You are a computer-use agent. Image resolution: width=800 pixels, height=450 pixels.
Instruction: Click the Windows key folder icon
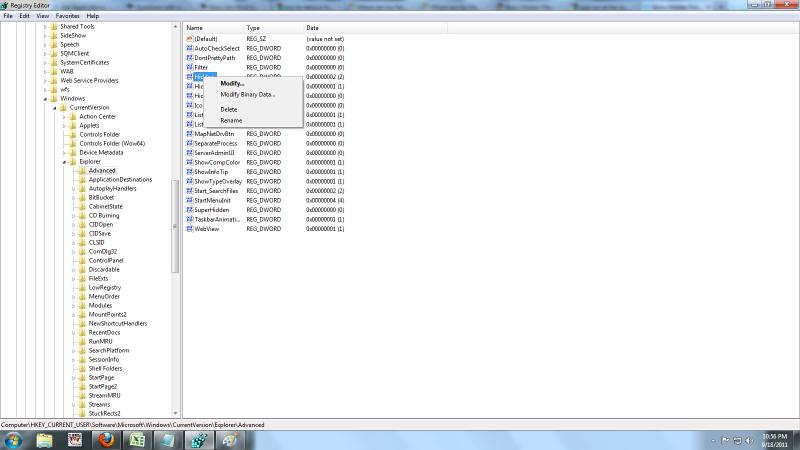click(54, 98)
